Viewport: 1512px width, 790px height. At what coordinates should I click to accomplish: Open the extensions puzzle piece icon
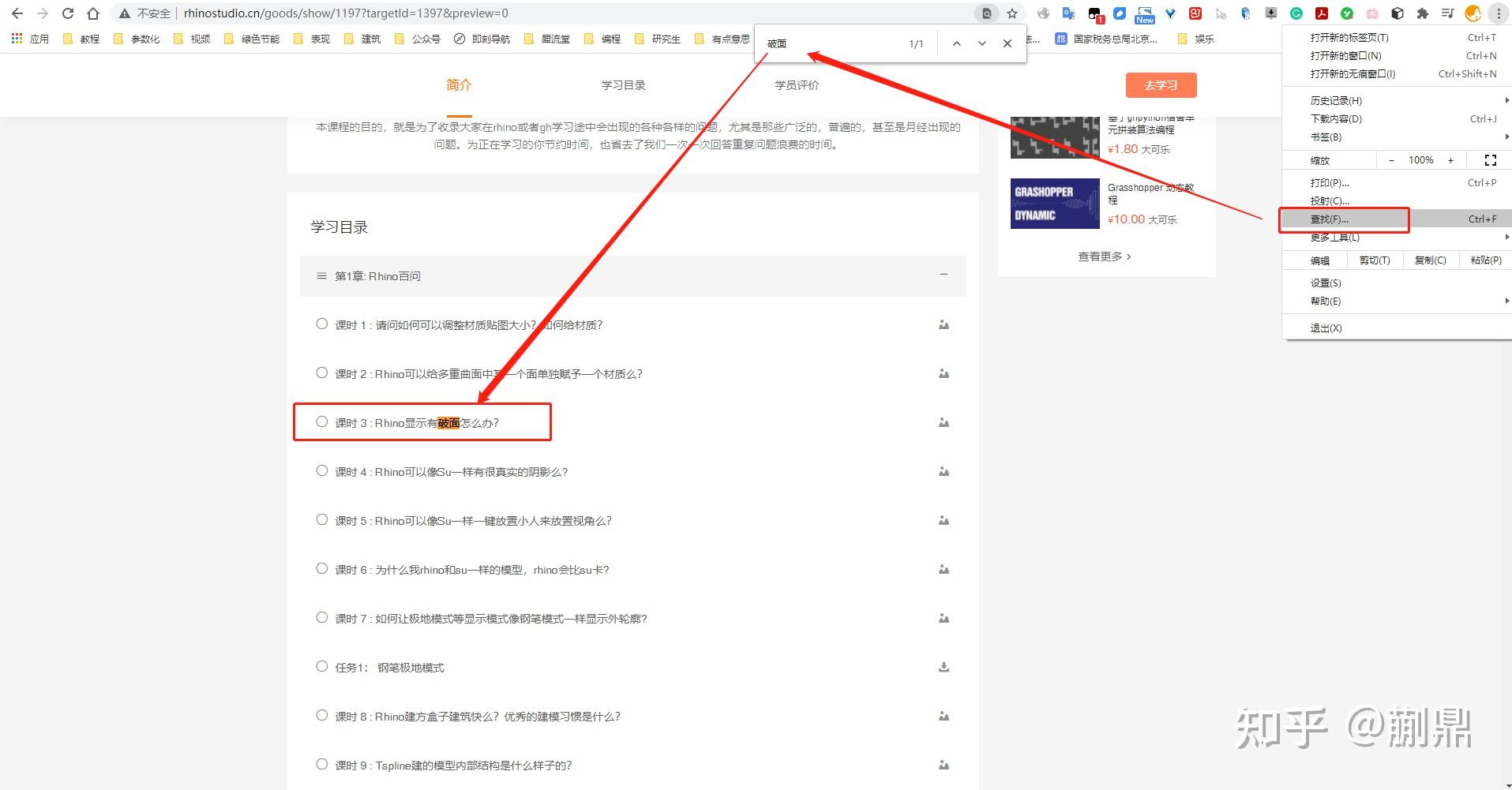1423,13
